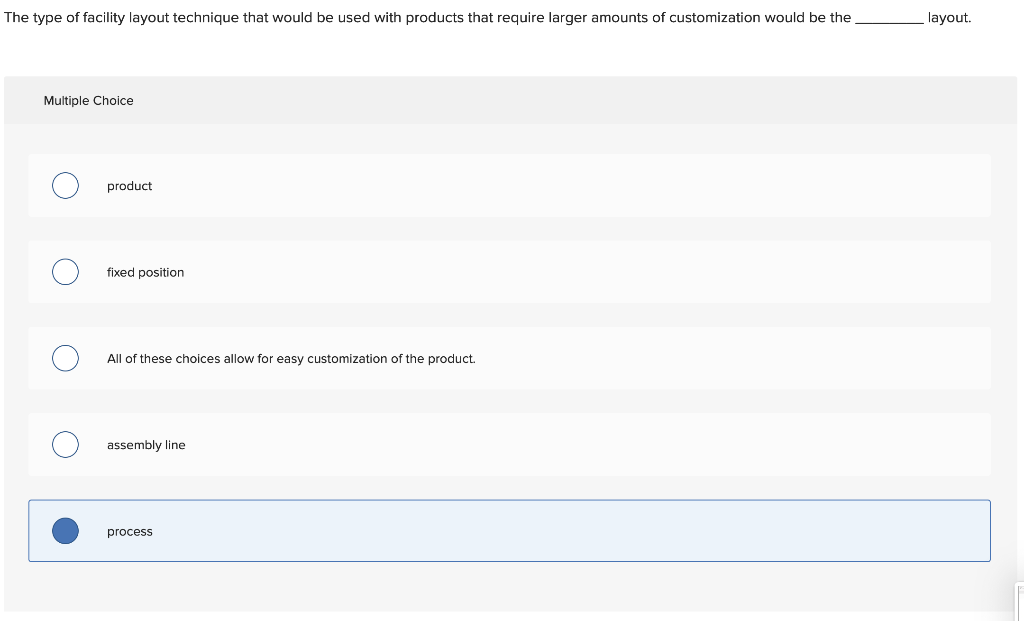This screenshot has width=1024, height=621.
Task: Select the product radio button
Action: click(65, 185)
